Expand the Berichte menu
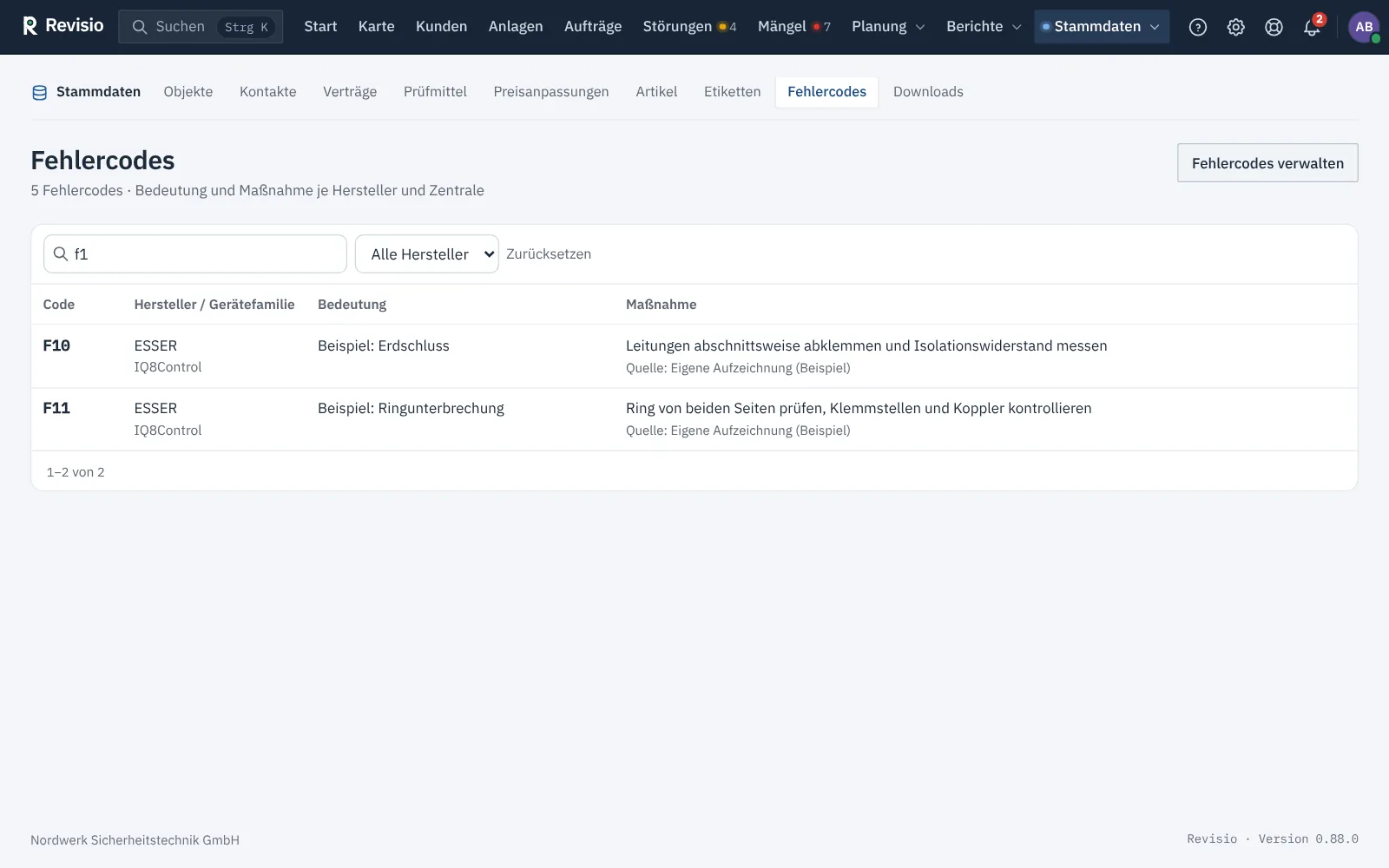The height and width of the screenshot is (868, 1389). (984, 27)
